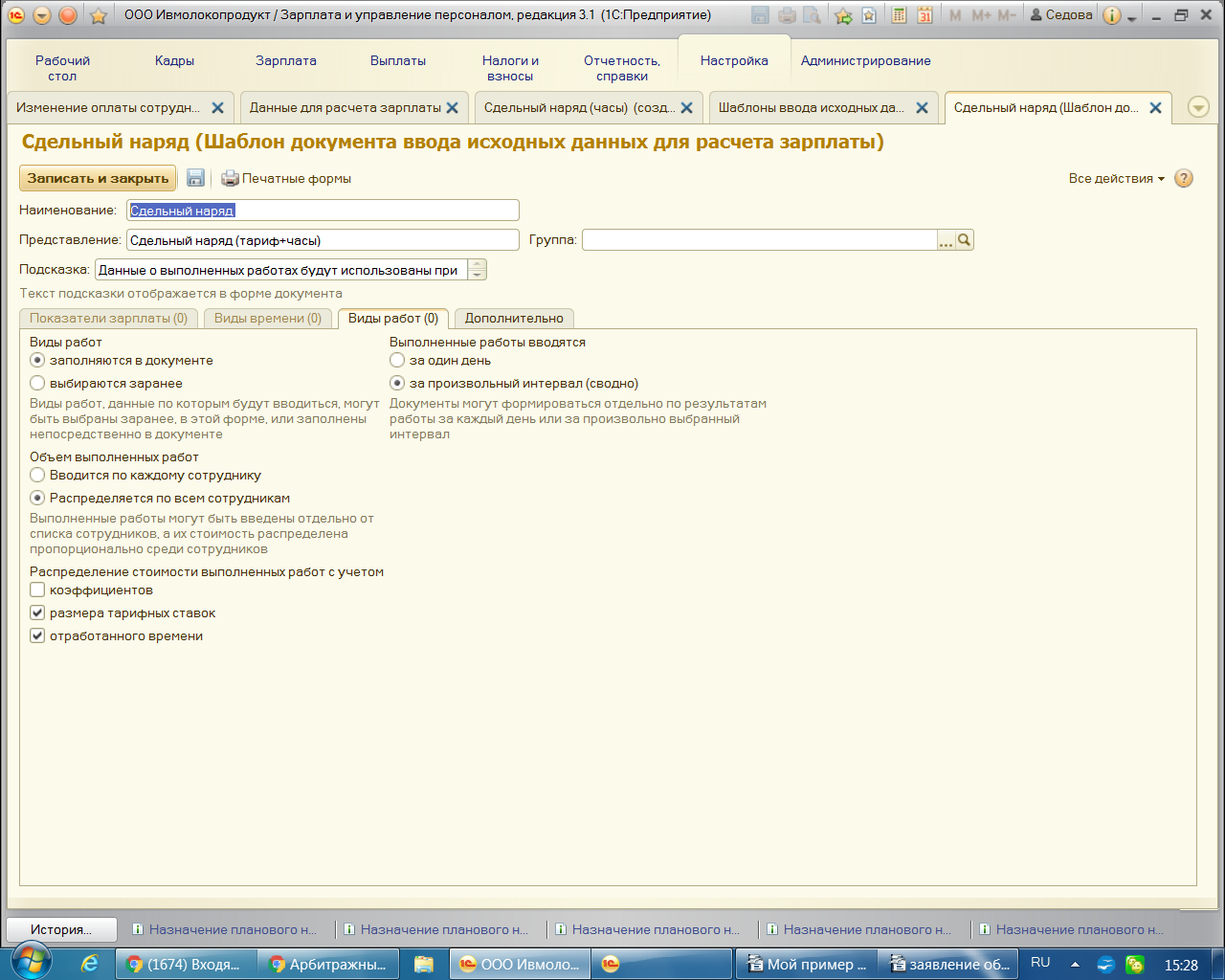Select the Виды работ (0) tab

(x=393, y=318)
